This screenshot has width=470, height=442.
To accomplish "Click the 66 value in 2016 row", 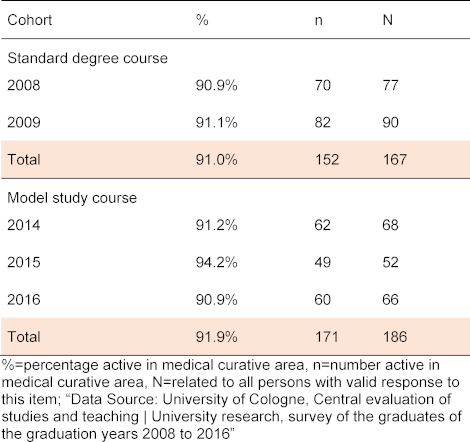I will 390,299.
